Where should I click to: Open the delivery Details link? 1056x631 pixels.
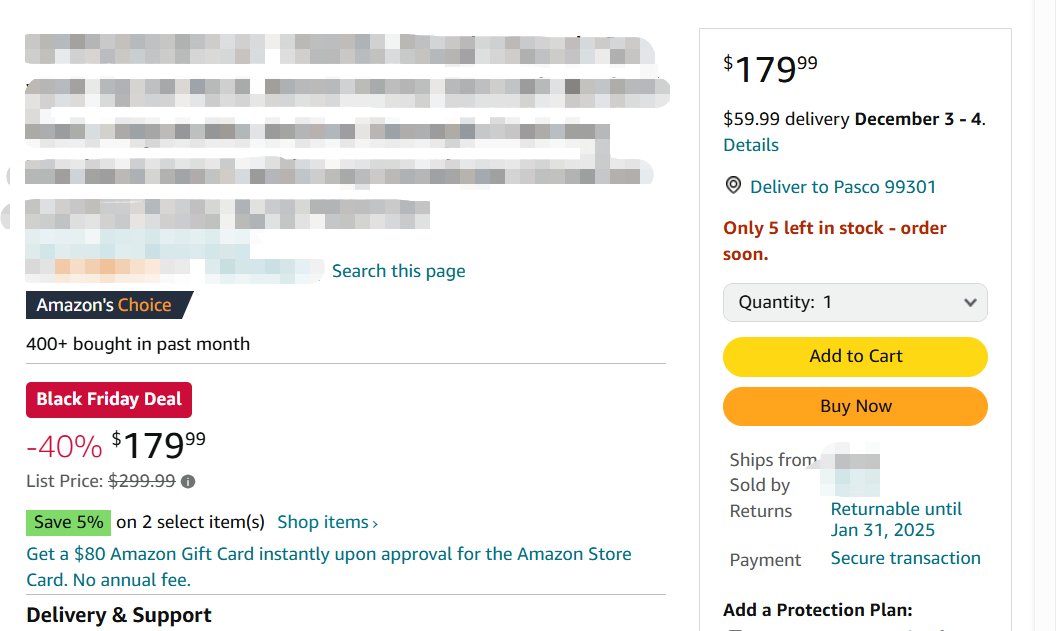pyautogui.click(x=751, y=145)
